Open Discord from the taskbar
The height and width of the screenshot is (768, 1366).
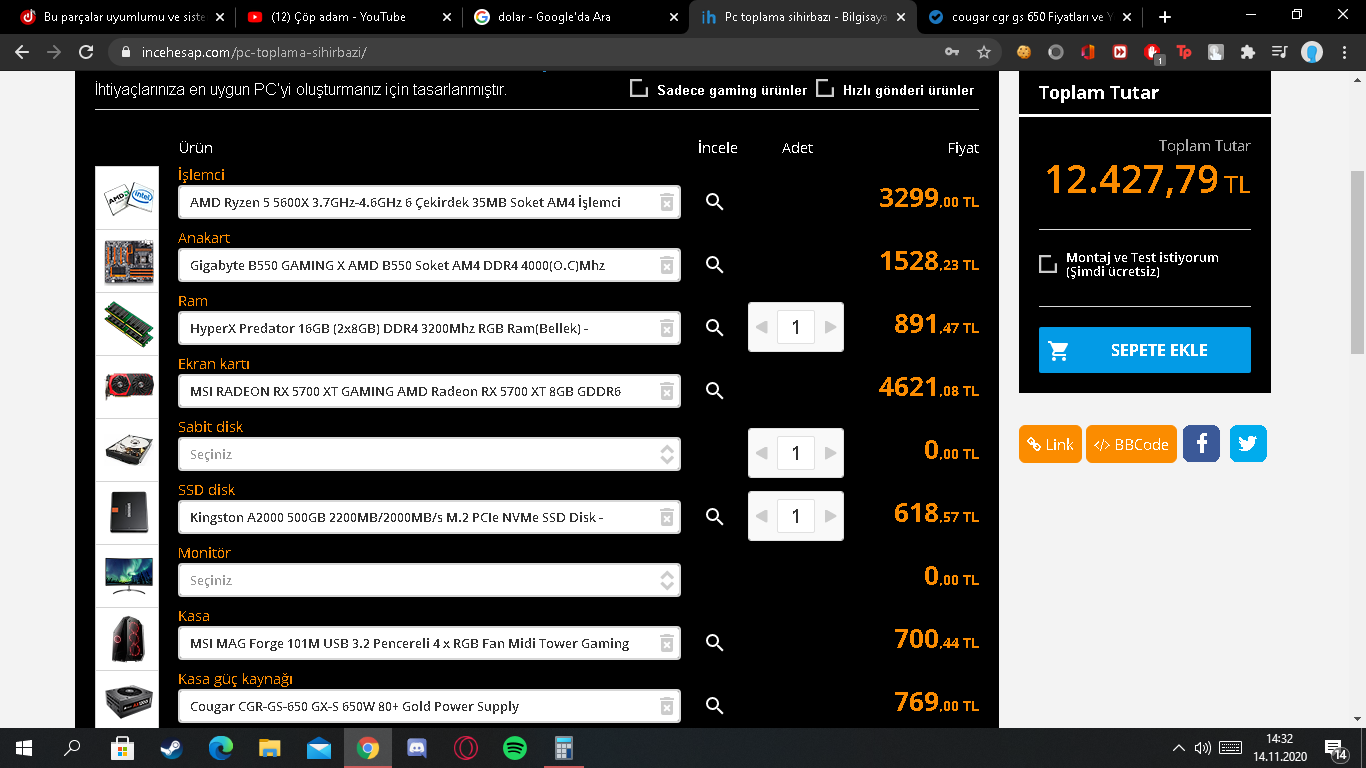(417, 747)
